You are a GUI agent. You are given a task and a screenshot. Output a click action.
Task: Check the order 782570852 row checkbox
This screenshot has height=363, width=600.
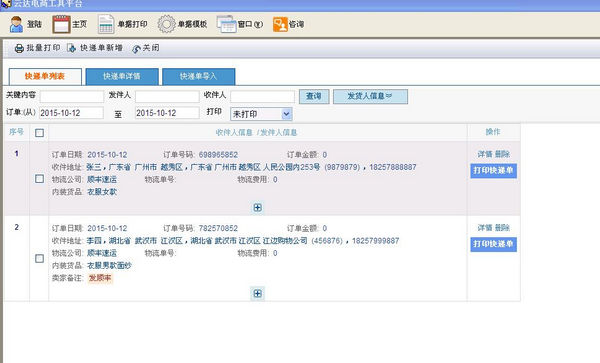tap(39, 259)
